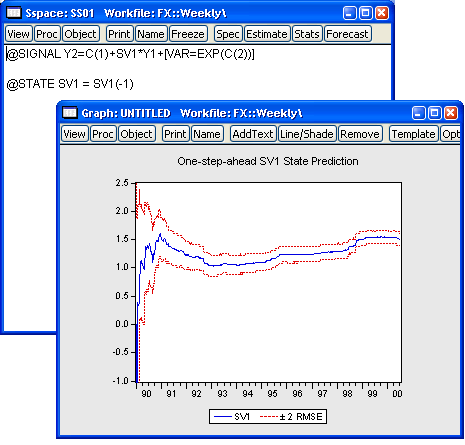Open the View menu in Sspace window
The height and width of the screenshot is (445, 465).
coord(19,34)
